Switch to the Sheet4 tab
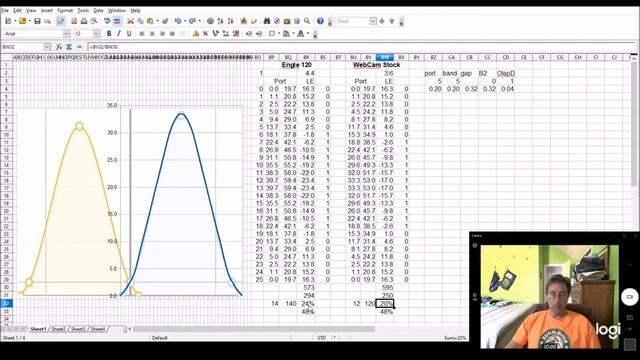 98,329
